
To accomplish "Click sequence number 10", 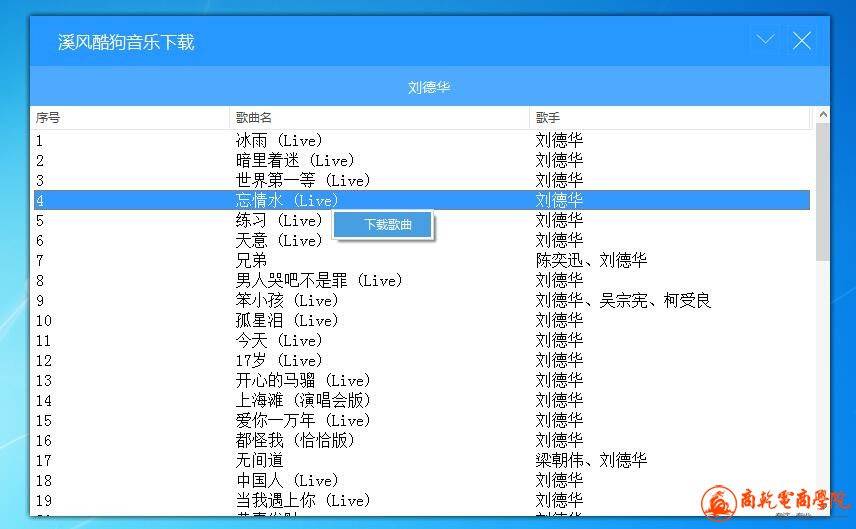I will point(44,321).
